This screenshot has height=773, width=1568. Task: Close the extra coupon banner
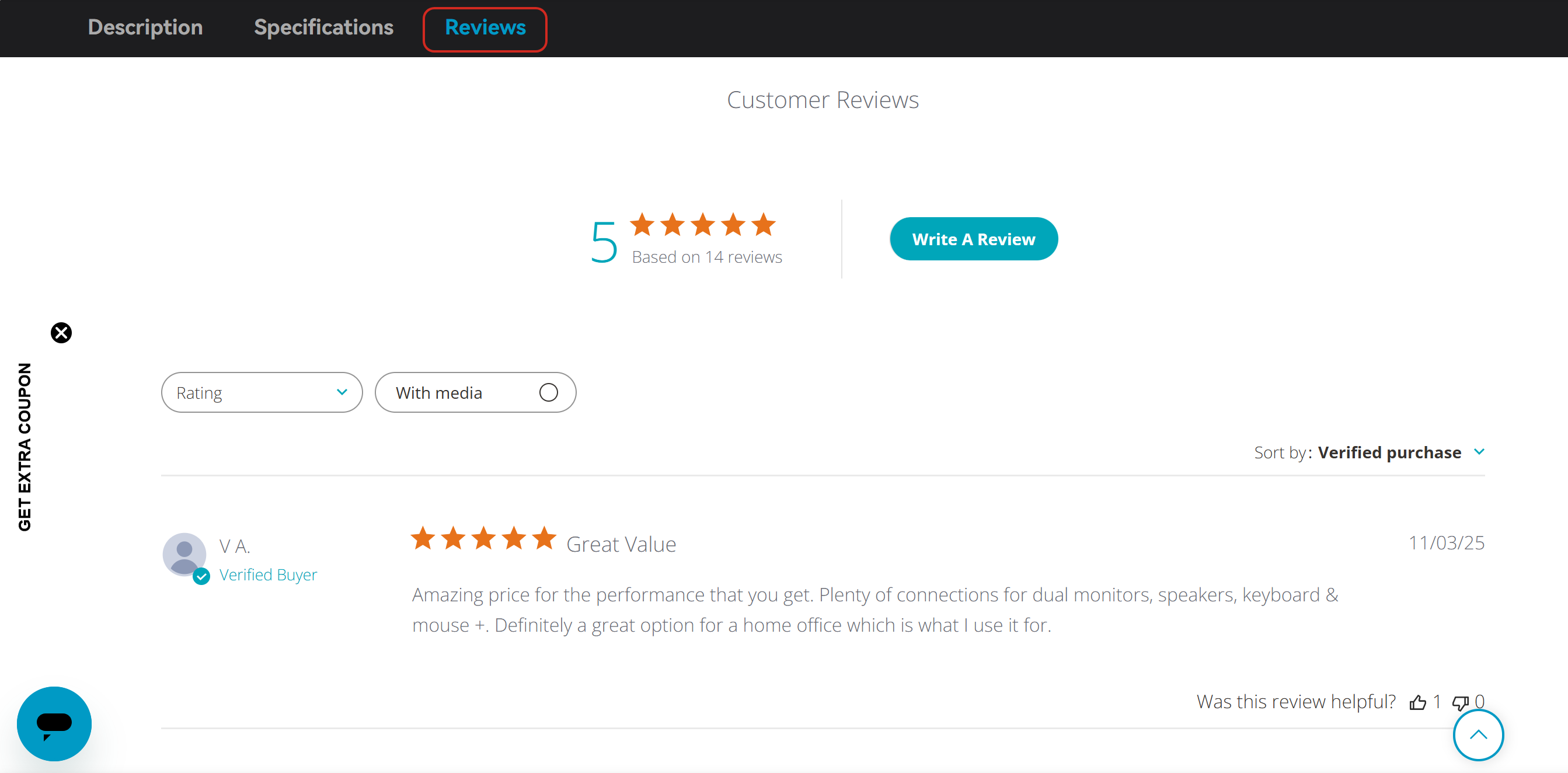(x=61, y=333)
